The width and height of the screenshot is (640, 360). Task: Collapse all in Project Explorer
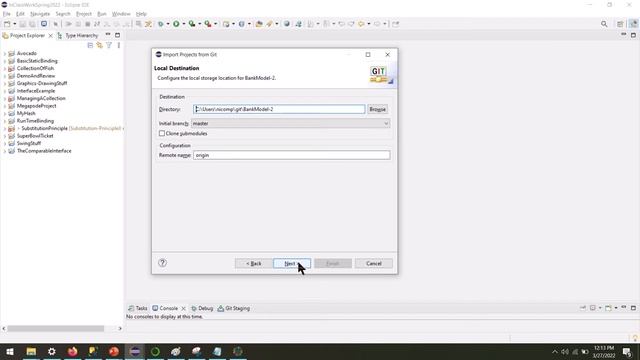pyautogui.click(x=90, y=45)
